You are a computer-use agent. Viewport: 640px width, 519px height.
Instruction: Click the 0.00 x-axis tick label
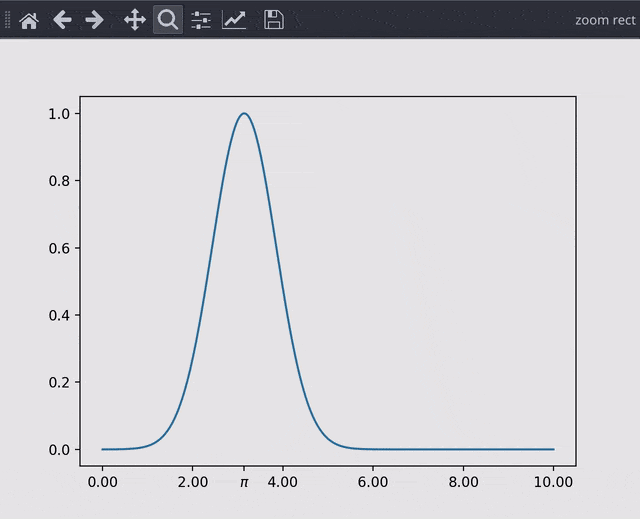[102, 482]
